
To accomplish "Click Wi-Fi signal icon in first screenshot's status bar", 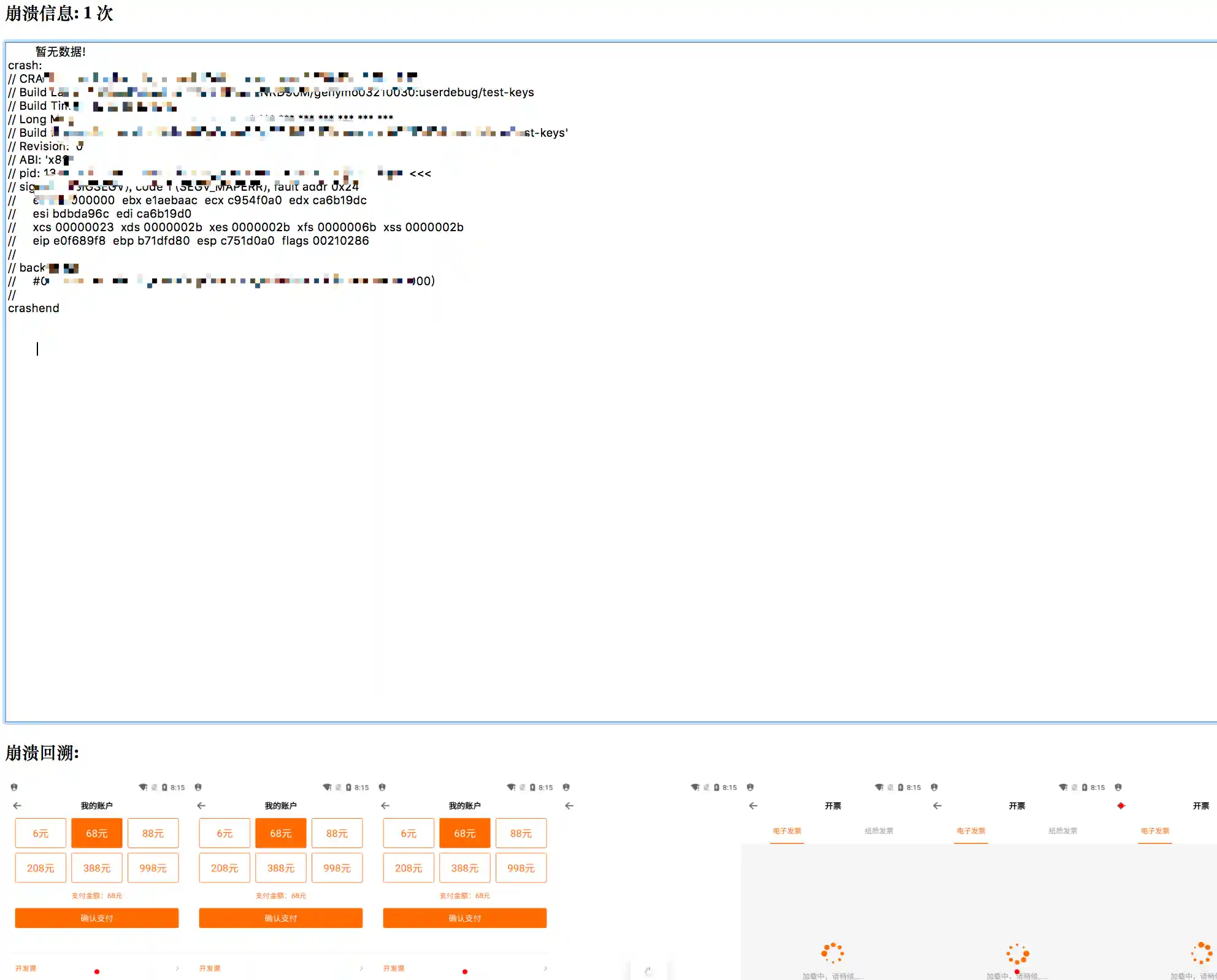I will coord(143,787).
